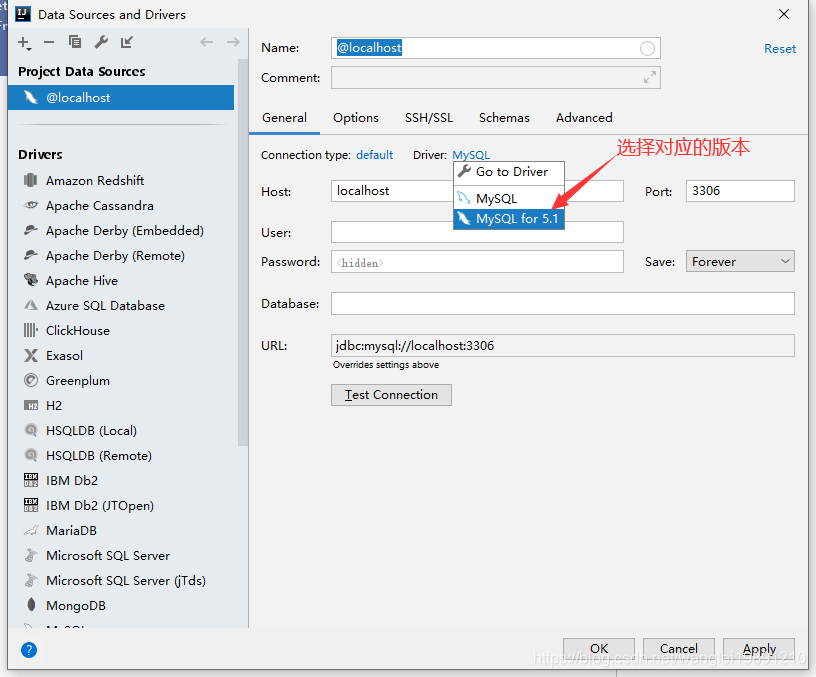Open the Advanced tab
The width and height of the screenshot is (816, 677).
point(584,118)
